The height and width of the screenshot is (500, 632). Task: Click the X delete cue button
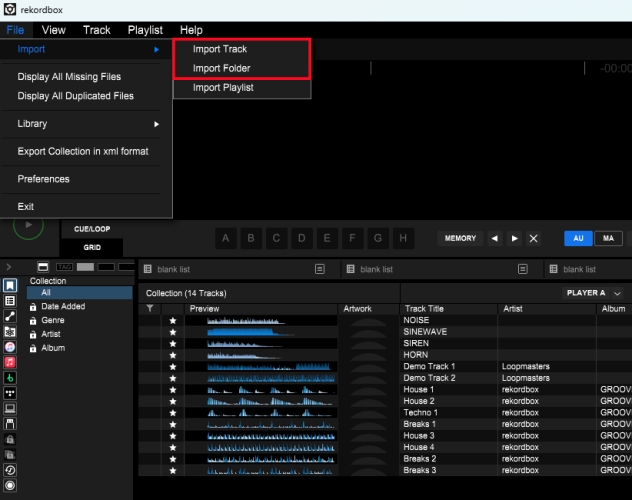pos(533,239)
